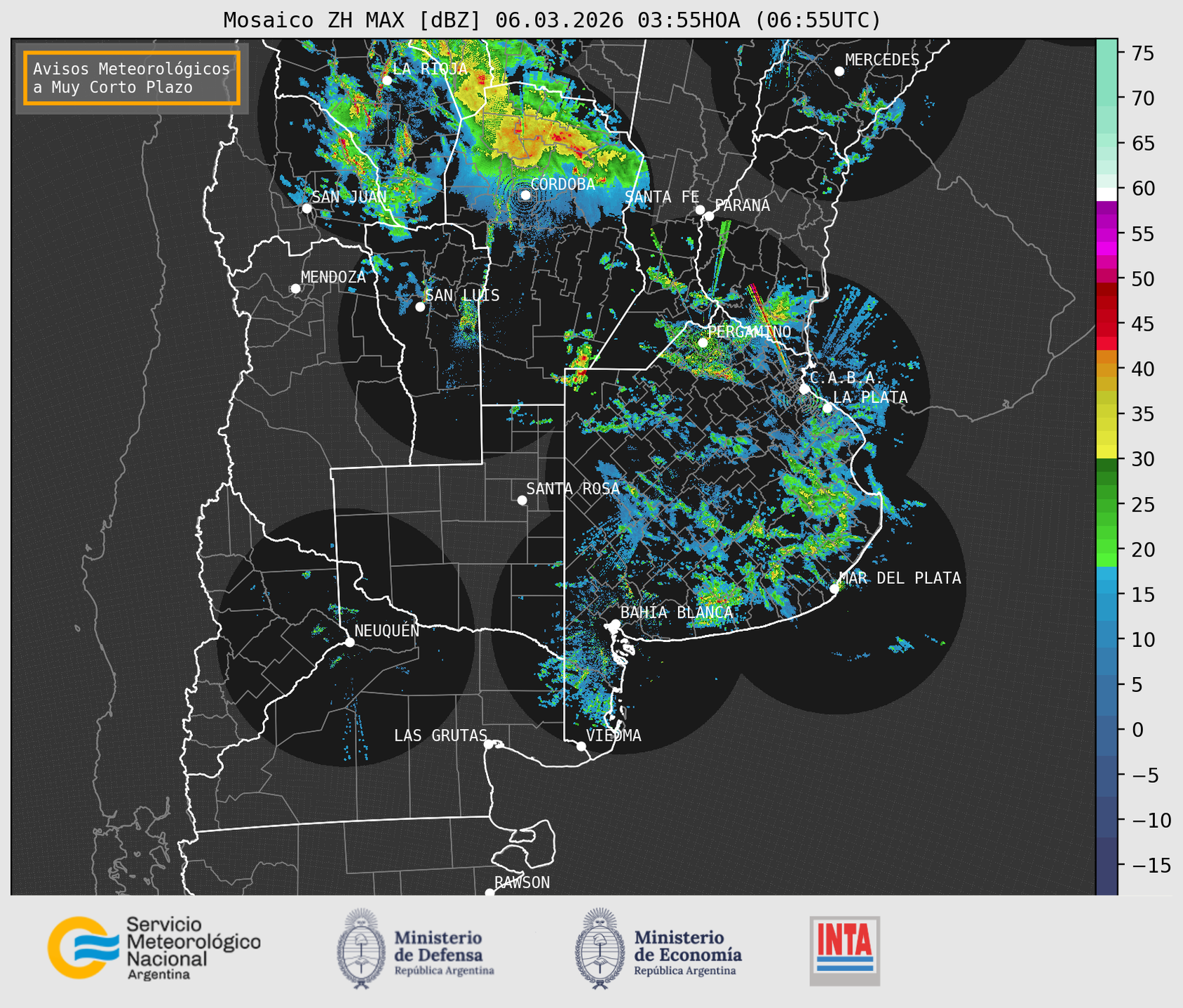Click the yellow 30 dBZ band on the colorbar
Image resolution: width=1183 pixels, height=1008 pixels.
click(x=1107, y=452)
